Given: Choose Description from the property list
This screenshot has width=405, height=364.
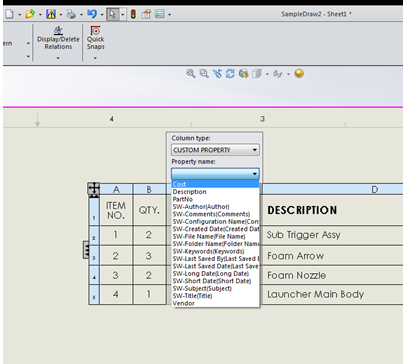Looking at the screenshot, I should point(215,192).
